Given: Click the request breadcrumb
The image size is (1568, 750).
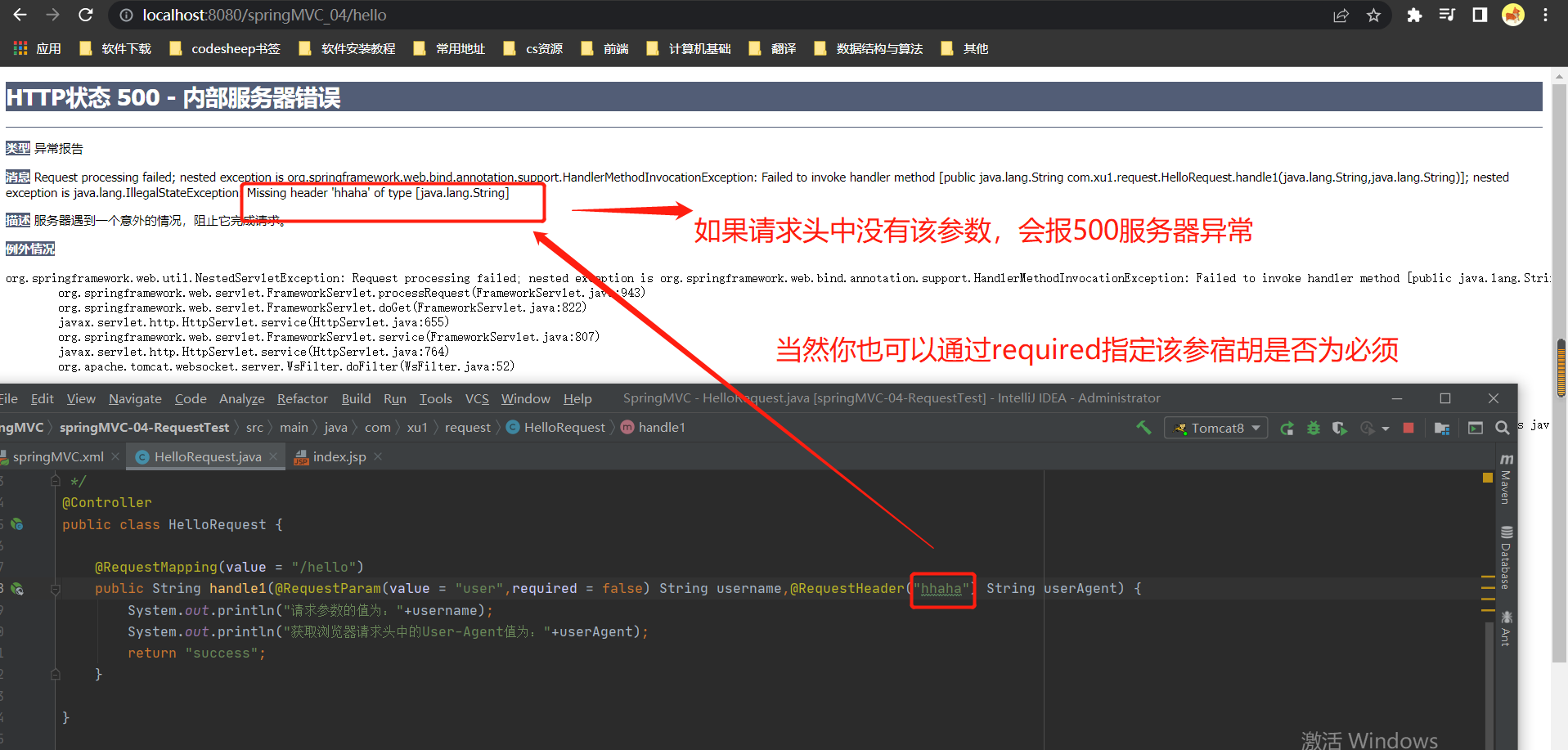Looking at the screenshot, I should [x=467, y=427].
